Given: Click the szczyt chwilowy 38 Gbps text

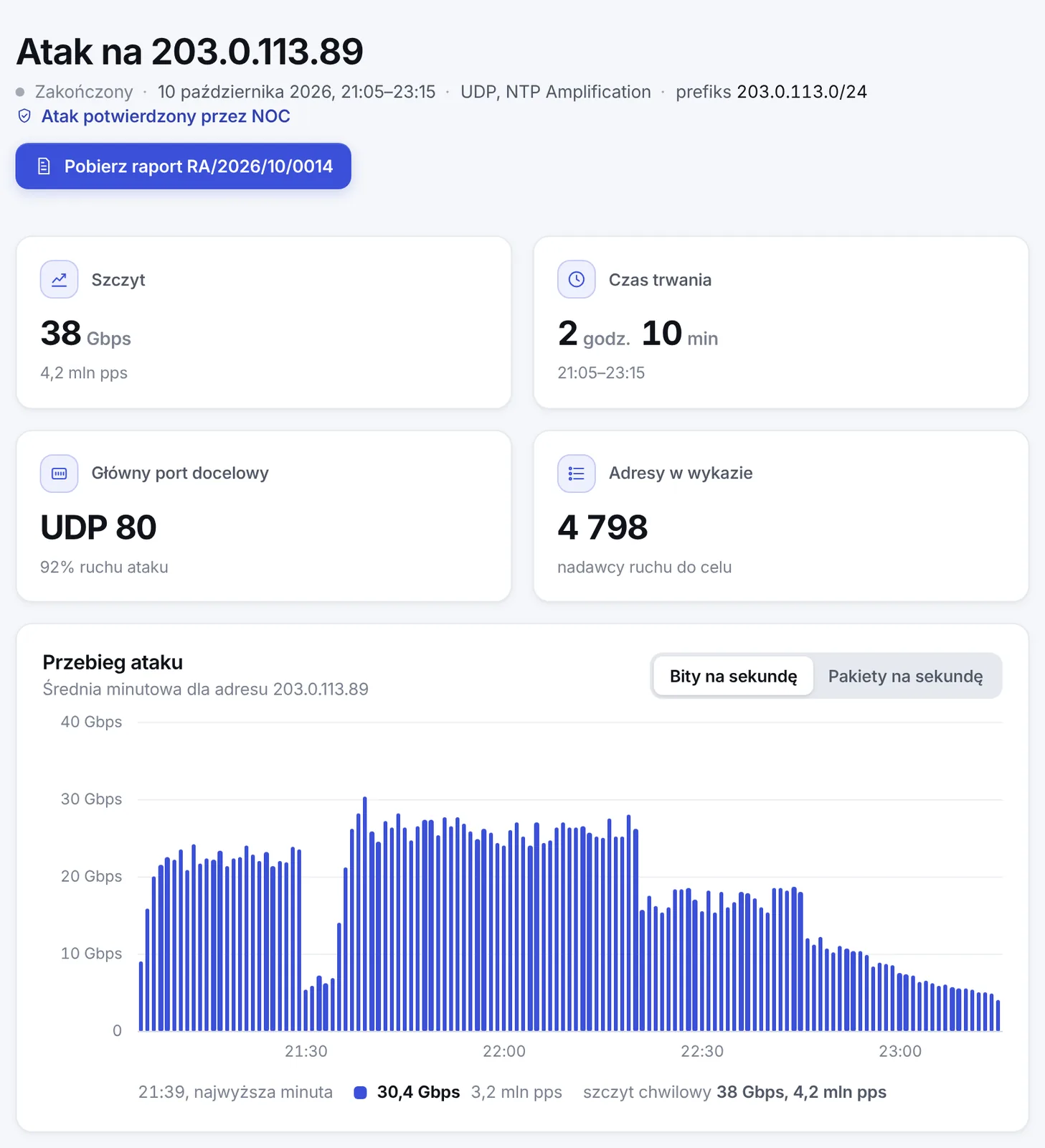Looking at the screenshot, I should 734,1092.
